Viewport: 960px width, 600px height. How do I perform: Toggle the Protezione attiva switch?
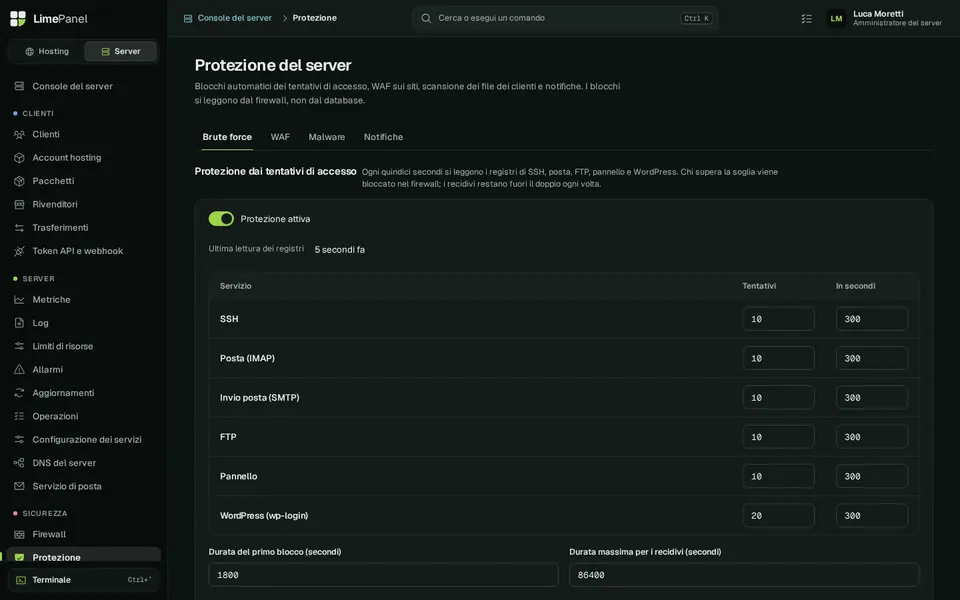[221, 219]
